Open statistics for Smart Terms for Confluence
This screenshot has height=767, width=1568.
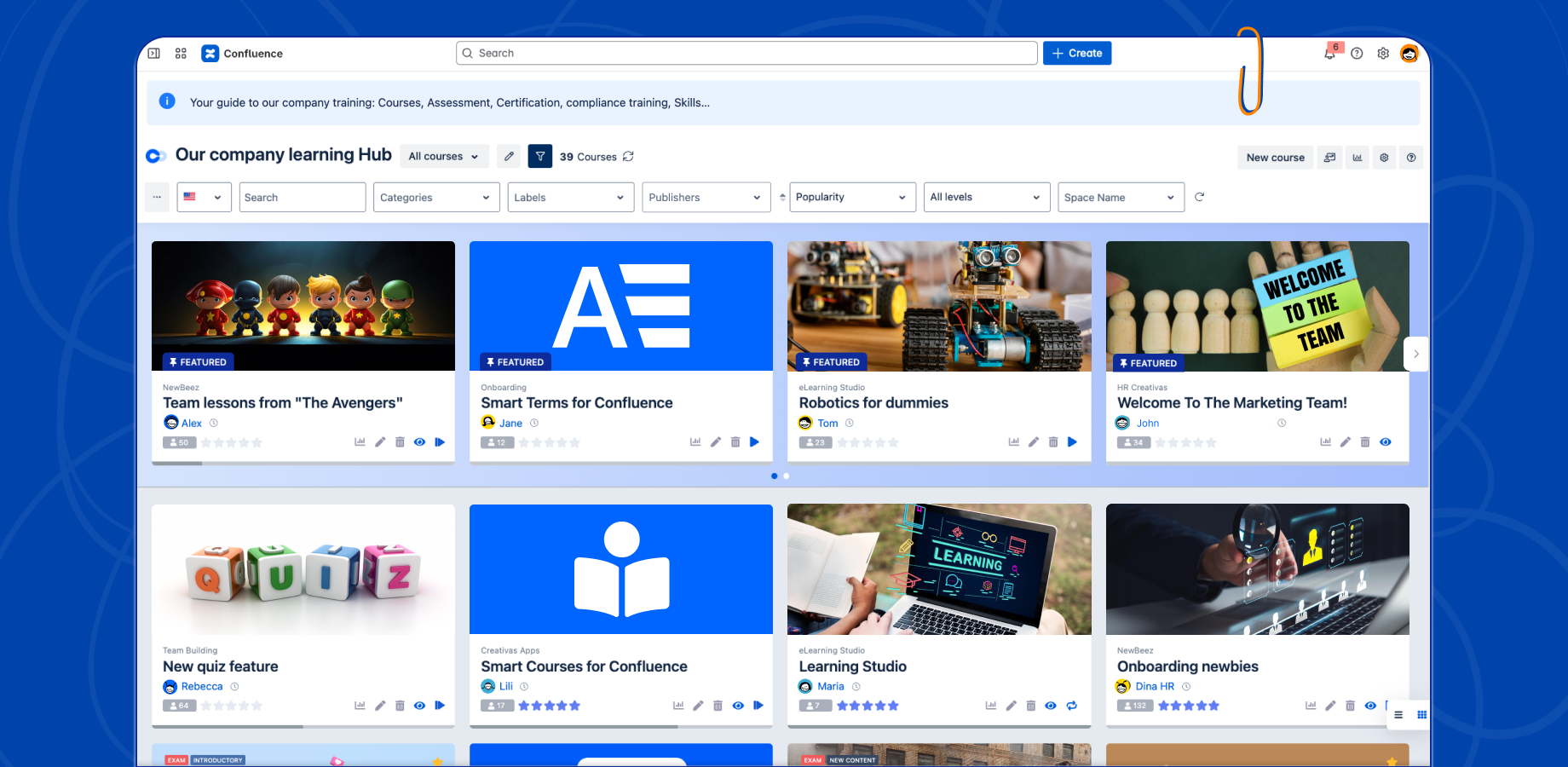coord(695,442)
